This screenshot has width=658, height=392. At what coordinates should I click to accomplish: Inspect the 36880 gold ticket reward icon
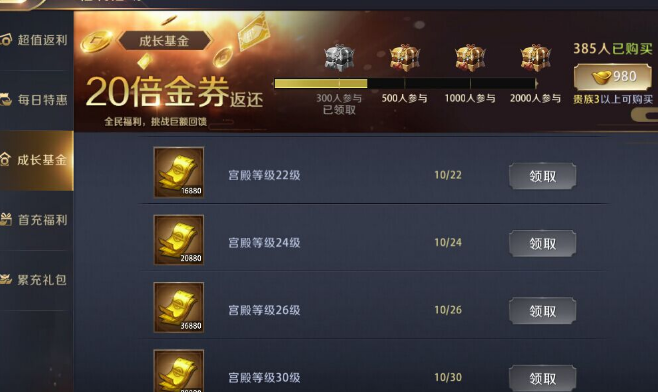pyautogui.click(x=179, y=307)
